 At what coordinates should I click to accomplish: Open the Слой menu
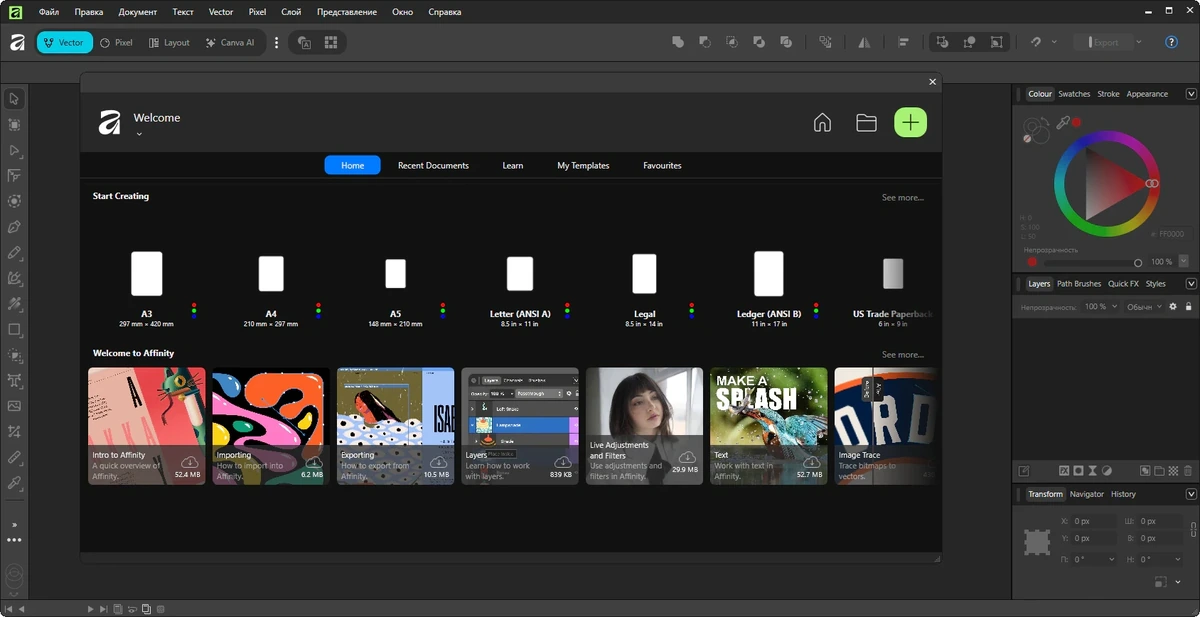291,12
